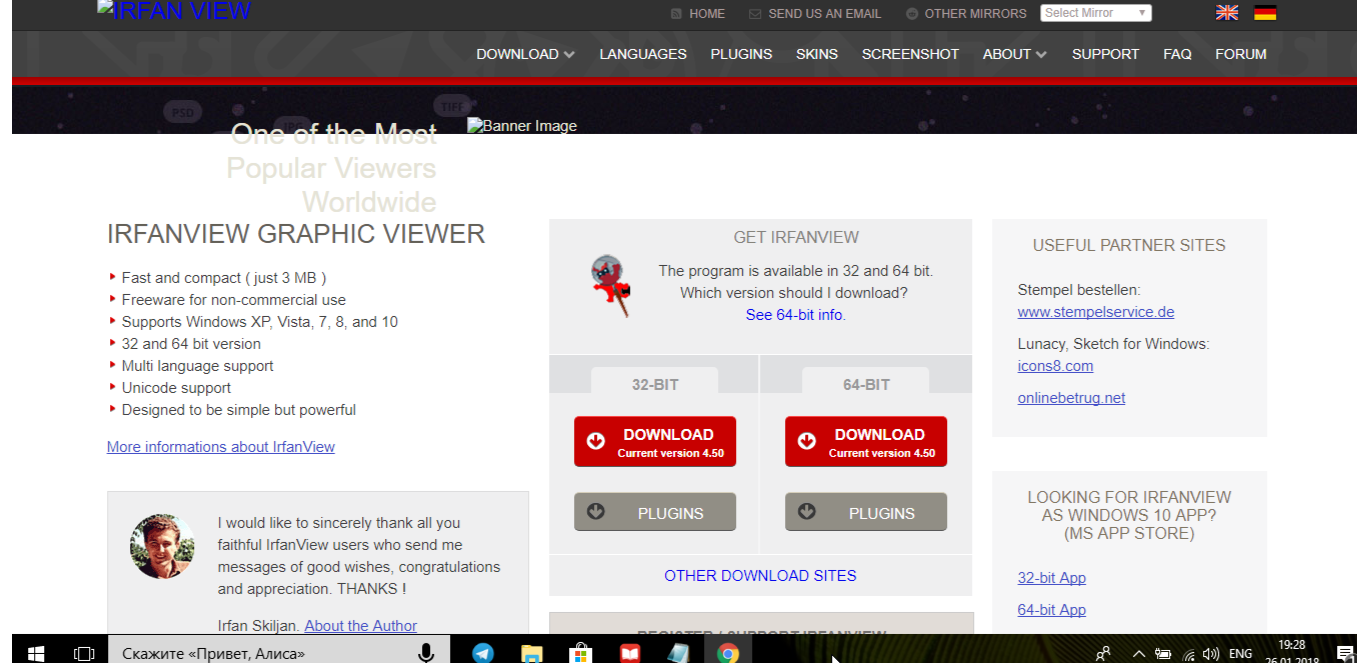This screenshot has height=663, width=1357.
Task: Click the British flag to switch to English
Action: coord(1226,13)
